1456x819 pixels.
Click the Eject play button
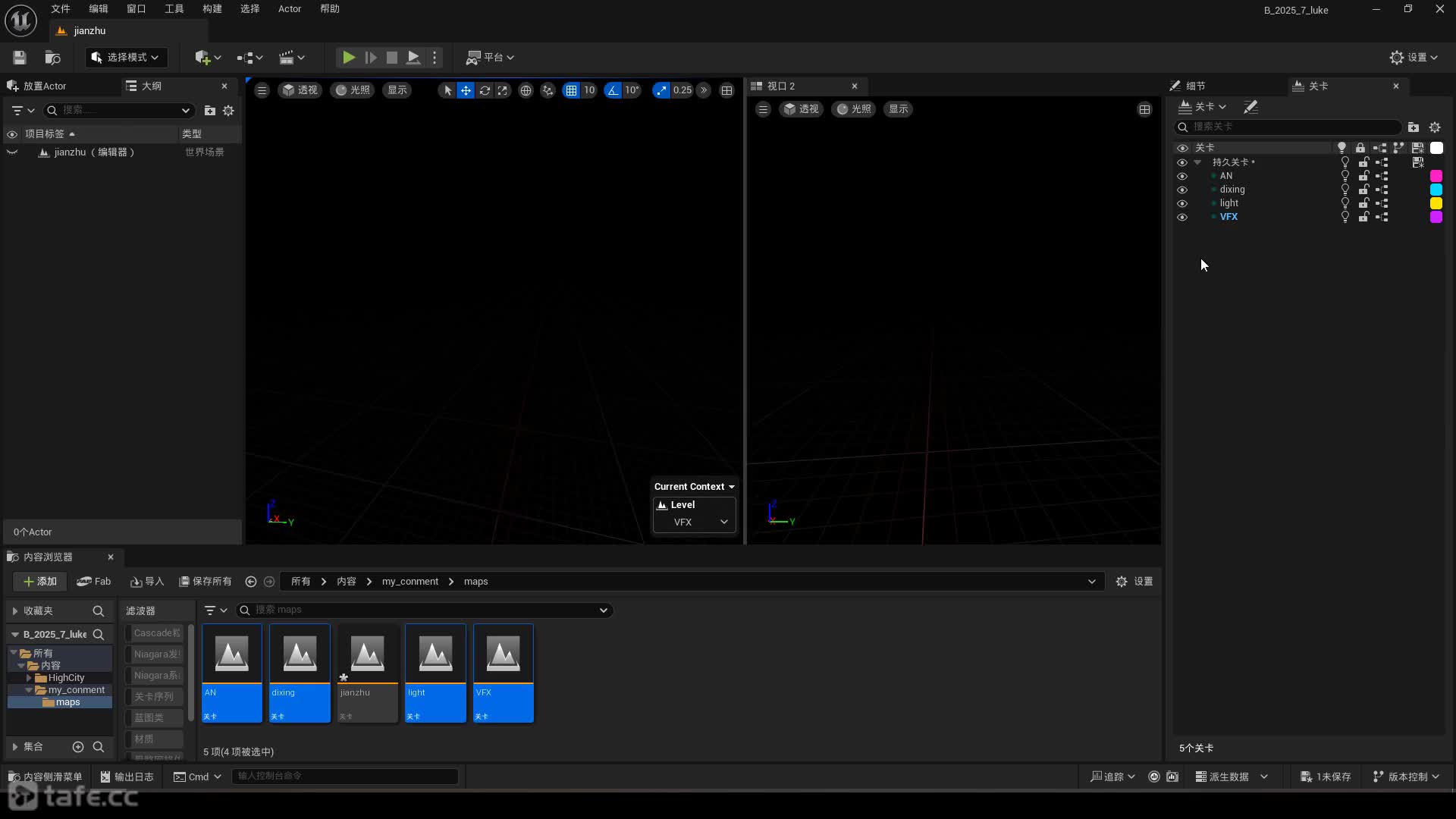coord(413,57)
